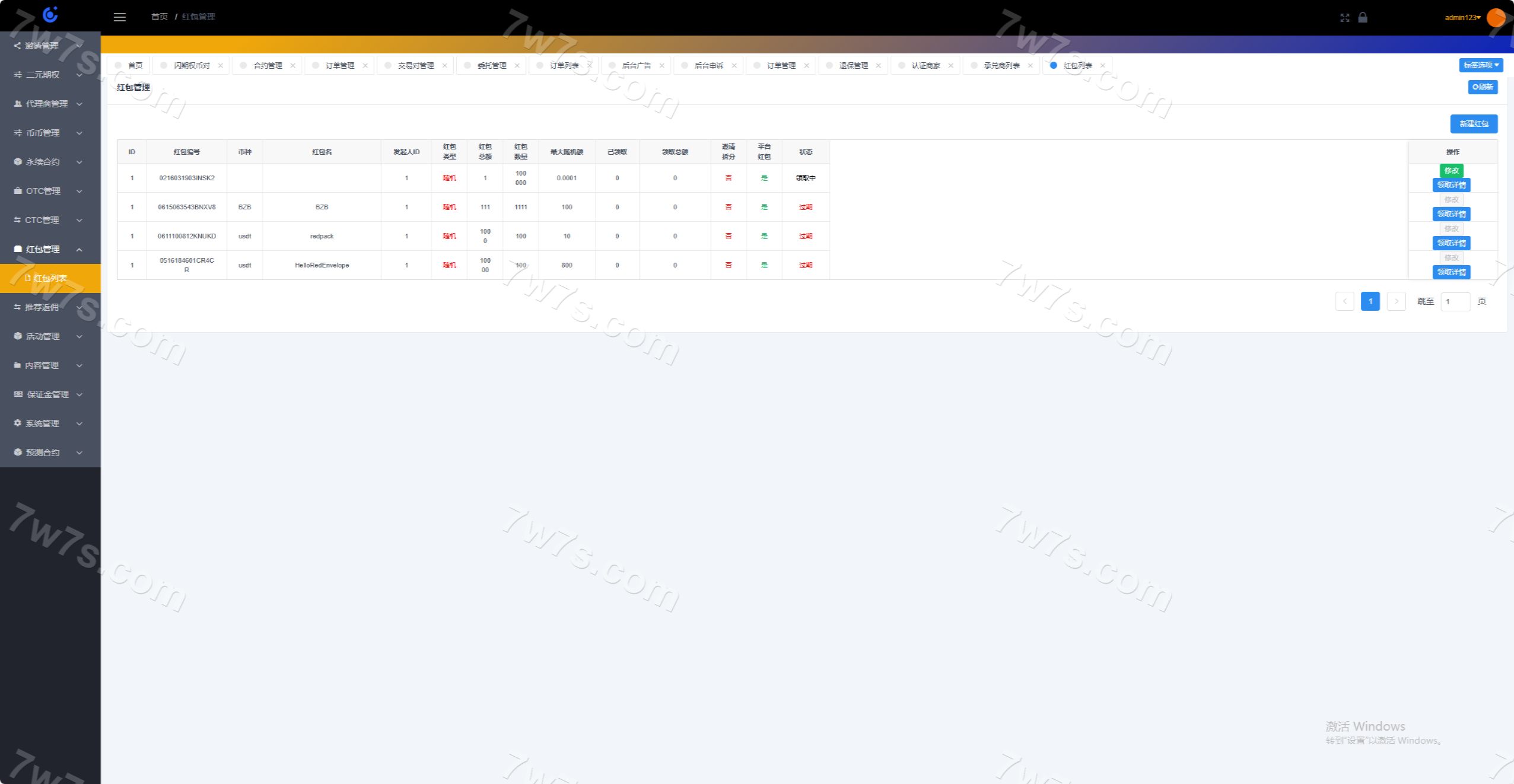
Task: Click the lock screen icon
Action: click(x=1363, y=17)
